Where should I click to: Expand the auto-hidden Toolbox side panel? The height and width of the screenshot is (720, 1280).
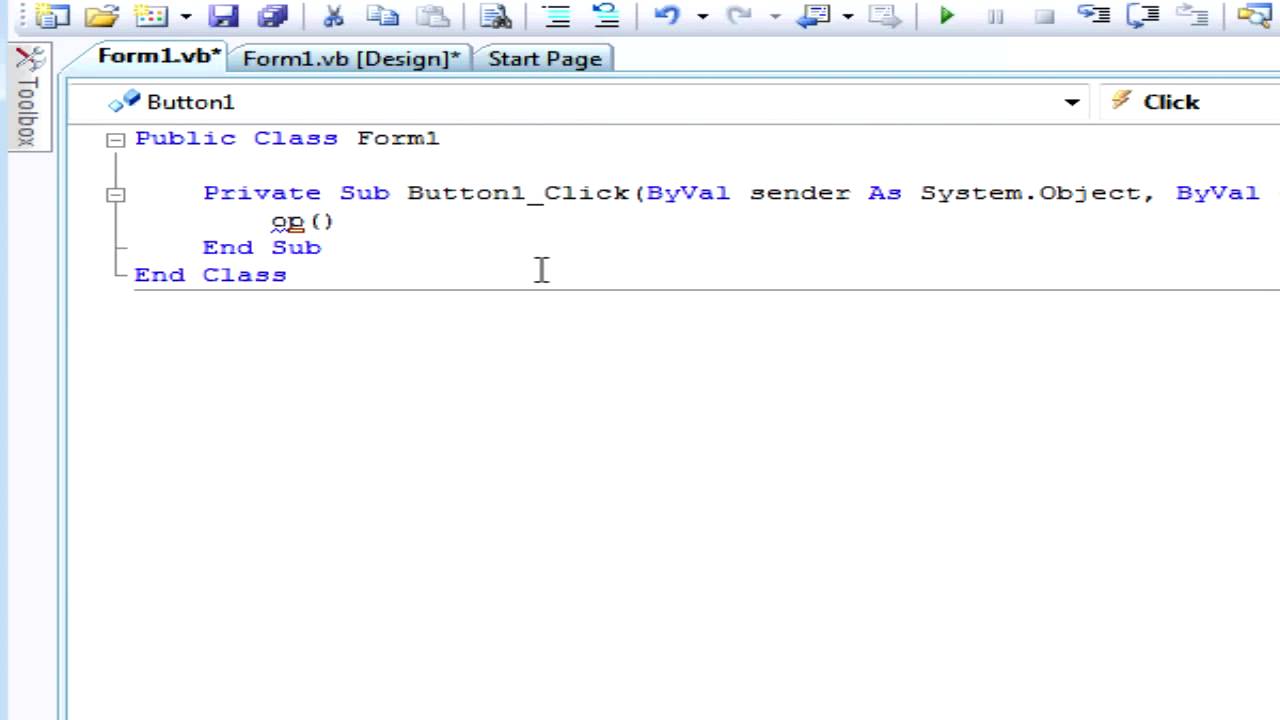coord(28,98)
